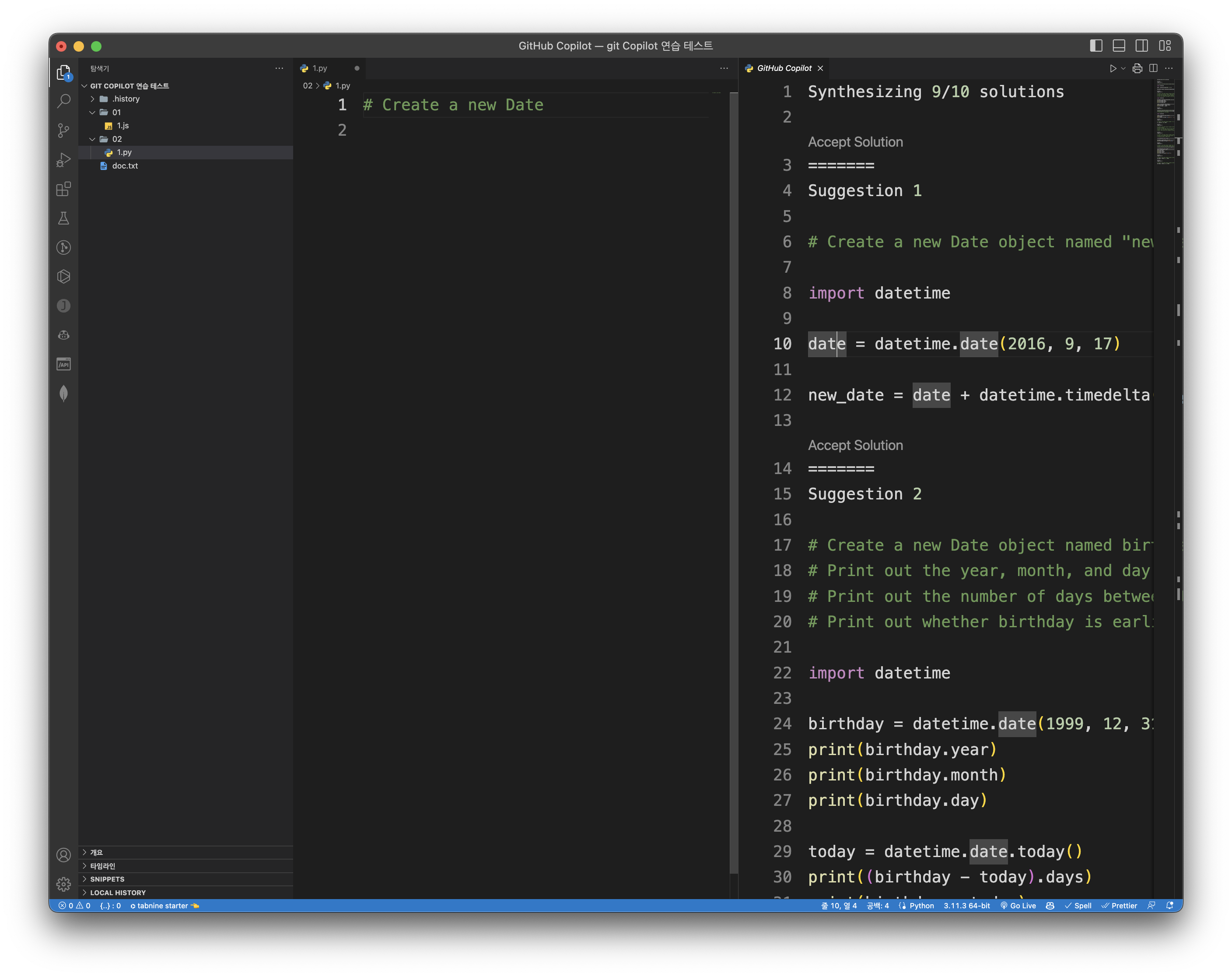Click Copilot status icon in status bar
Screen dimensions: 1232x977
click(1050, 906)
